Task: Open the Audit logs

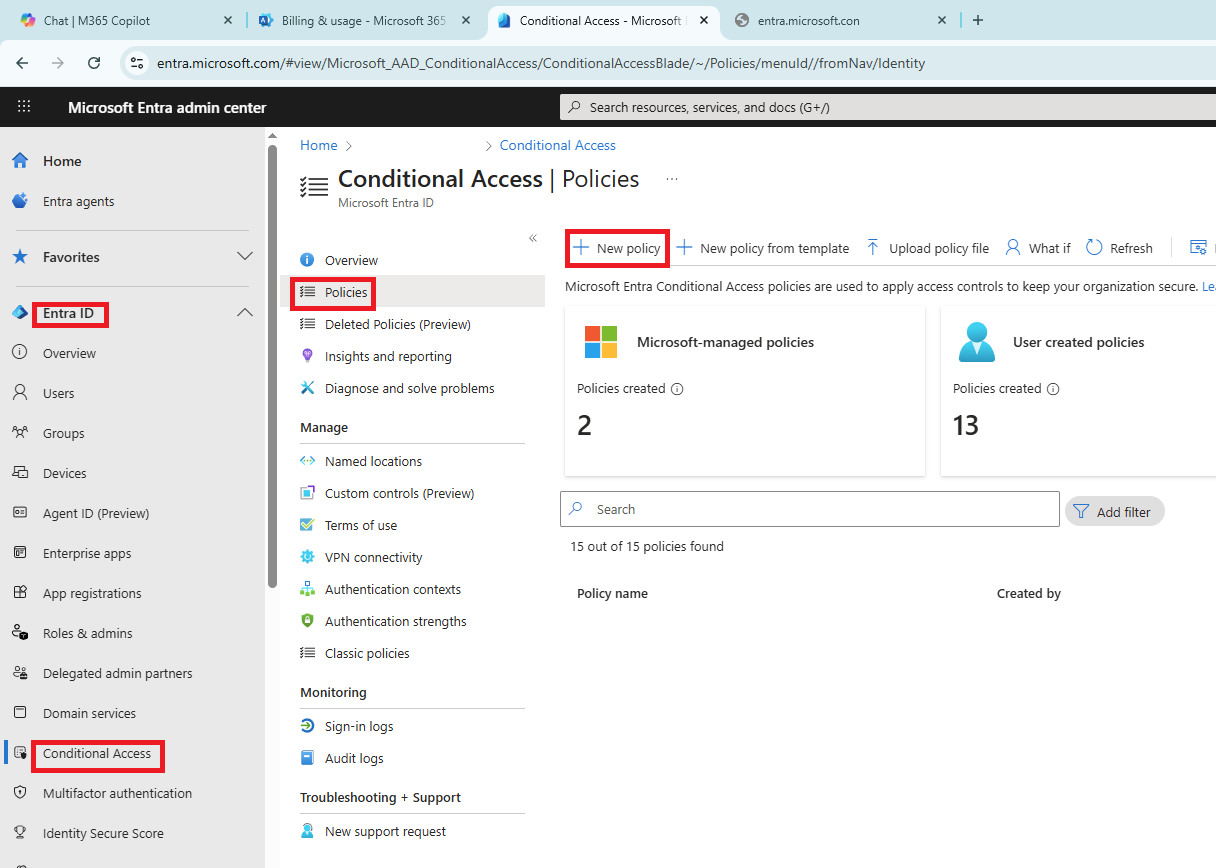Action: pos(352,757)
